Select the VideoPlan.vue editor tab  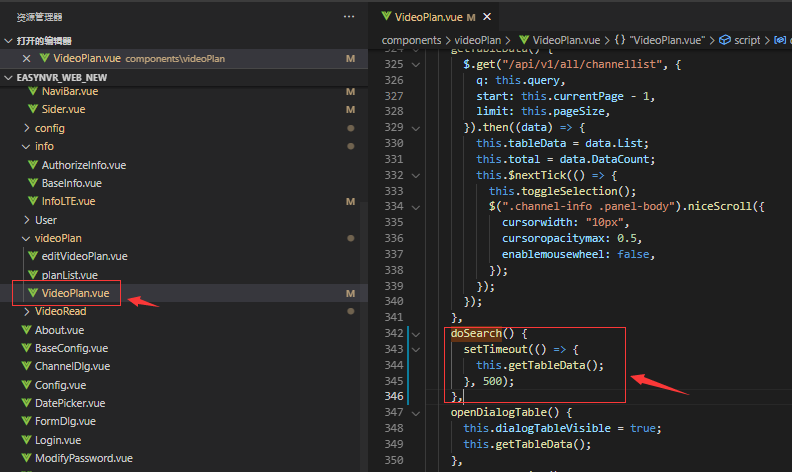point(428,17)
